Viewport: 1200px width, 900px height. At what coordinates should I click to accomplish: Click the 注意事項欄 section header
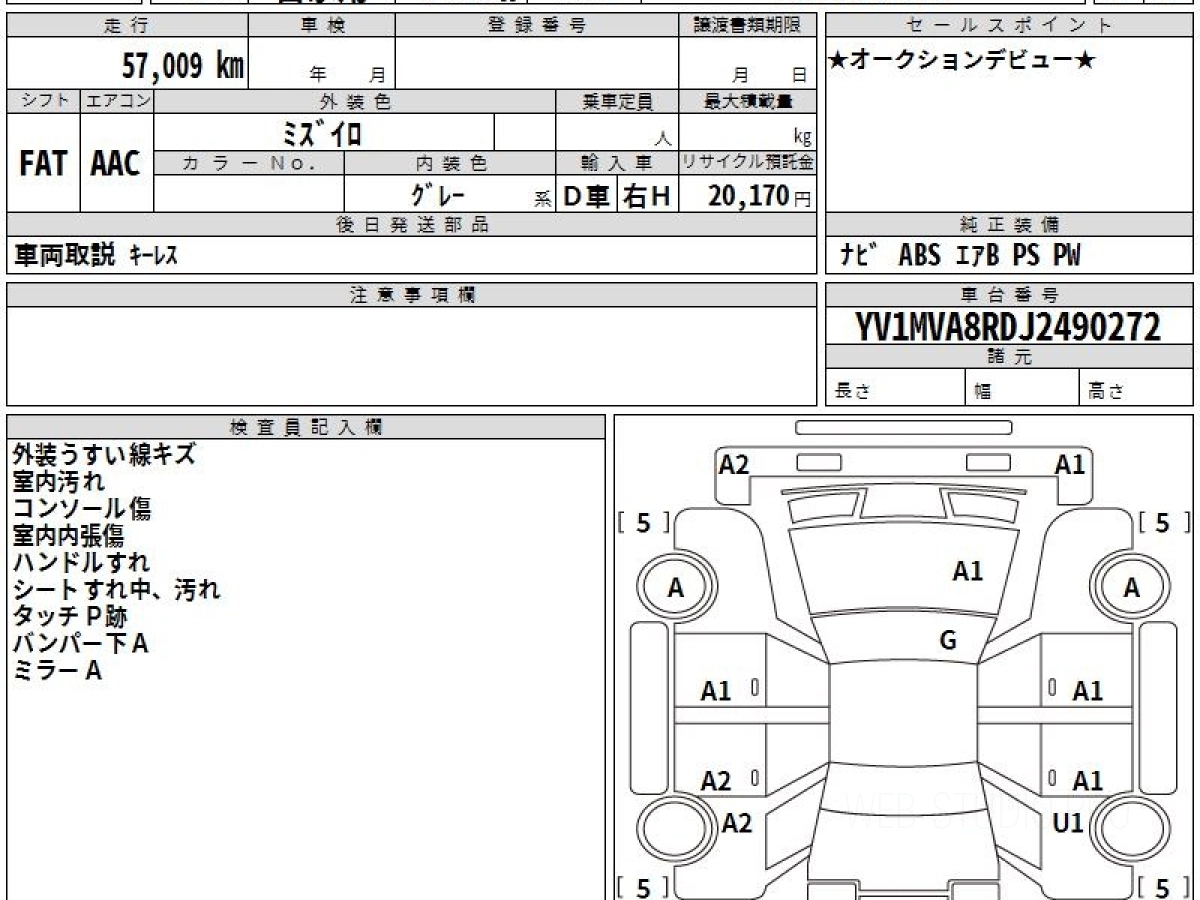point(411,295)
